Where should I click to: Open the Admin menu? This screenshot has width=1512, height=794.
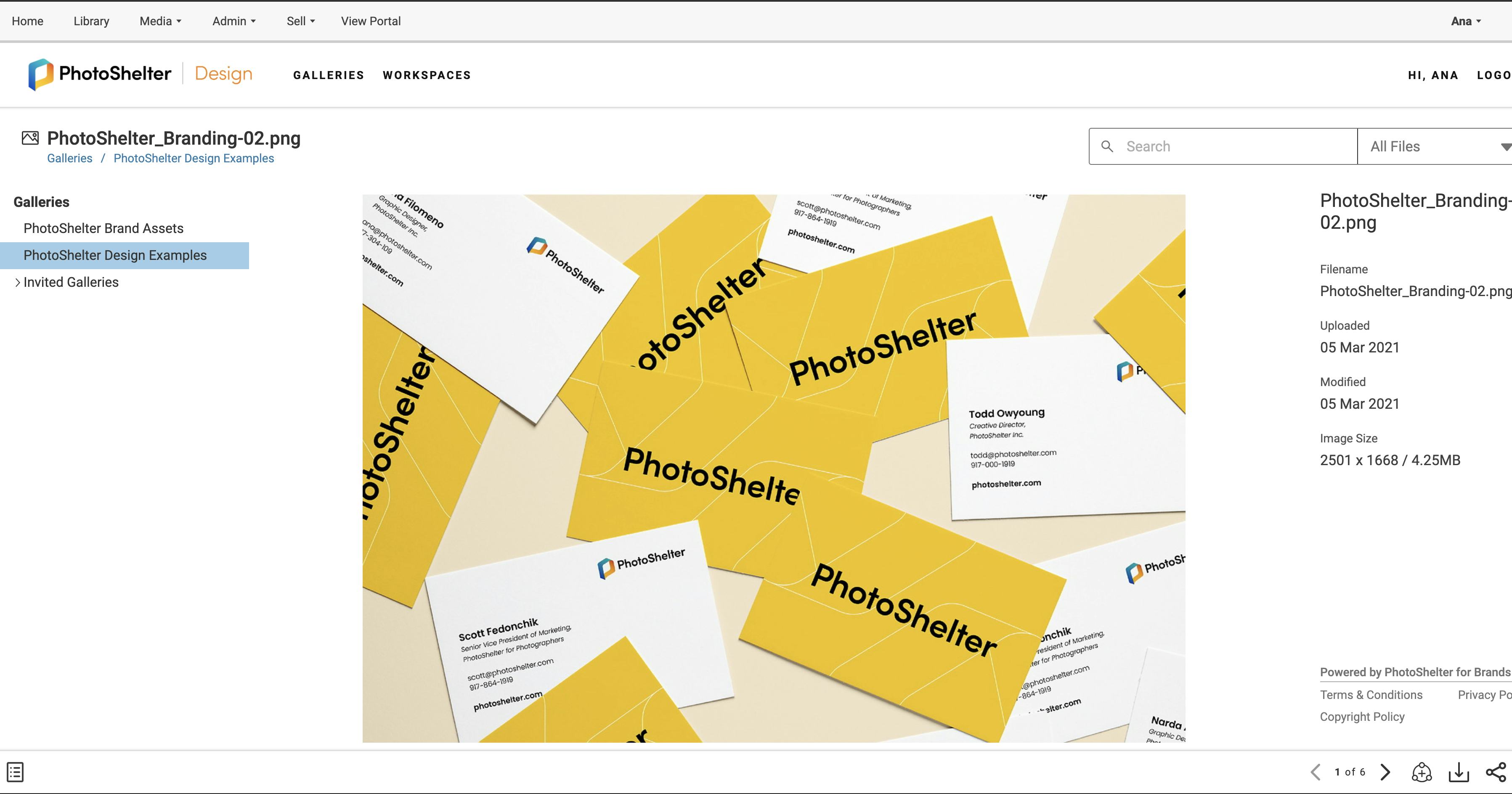[233, 21]
